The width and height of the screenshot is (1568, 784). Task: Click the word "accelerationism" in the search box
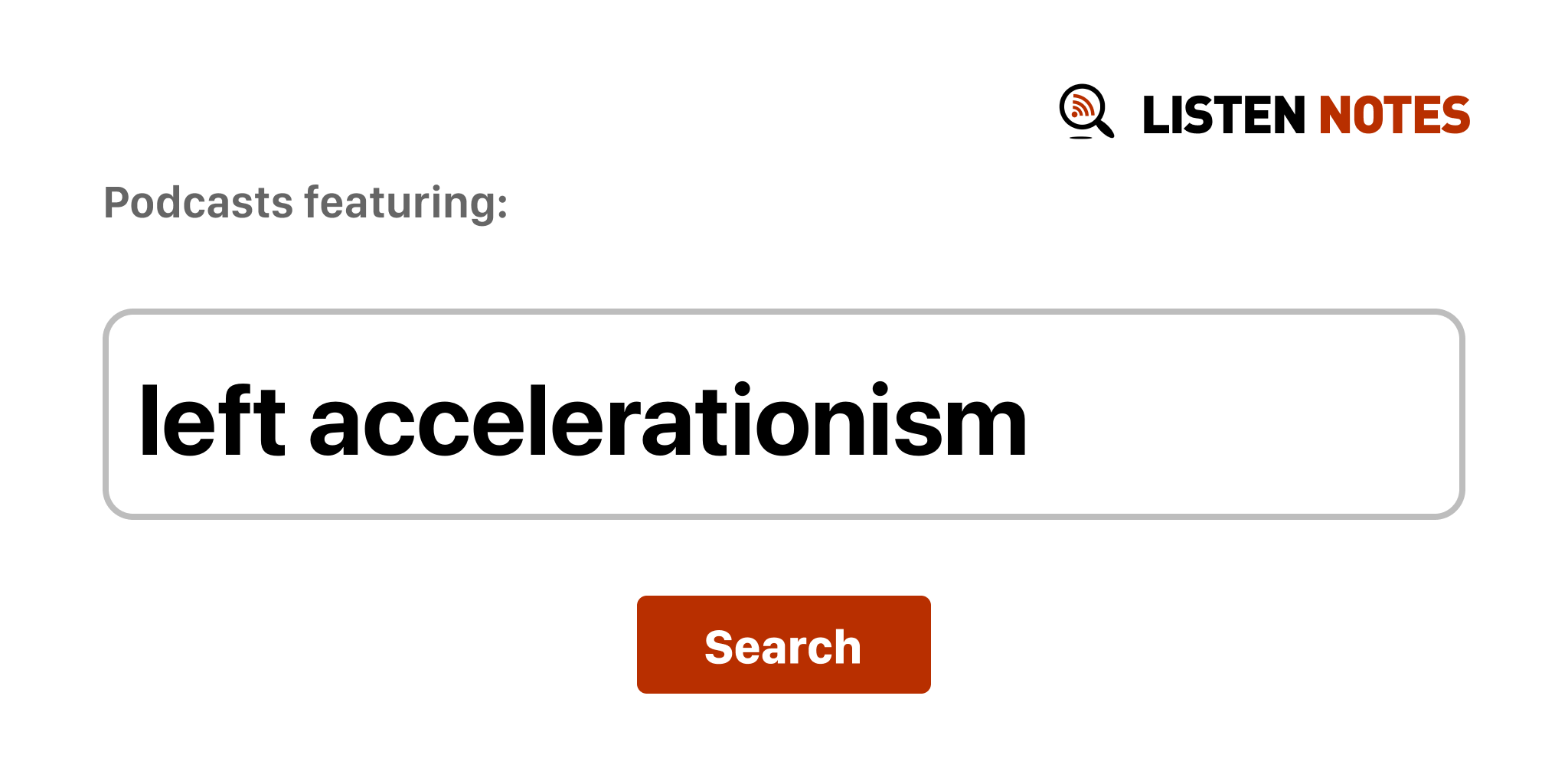668,421
